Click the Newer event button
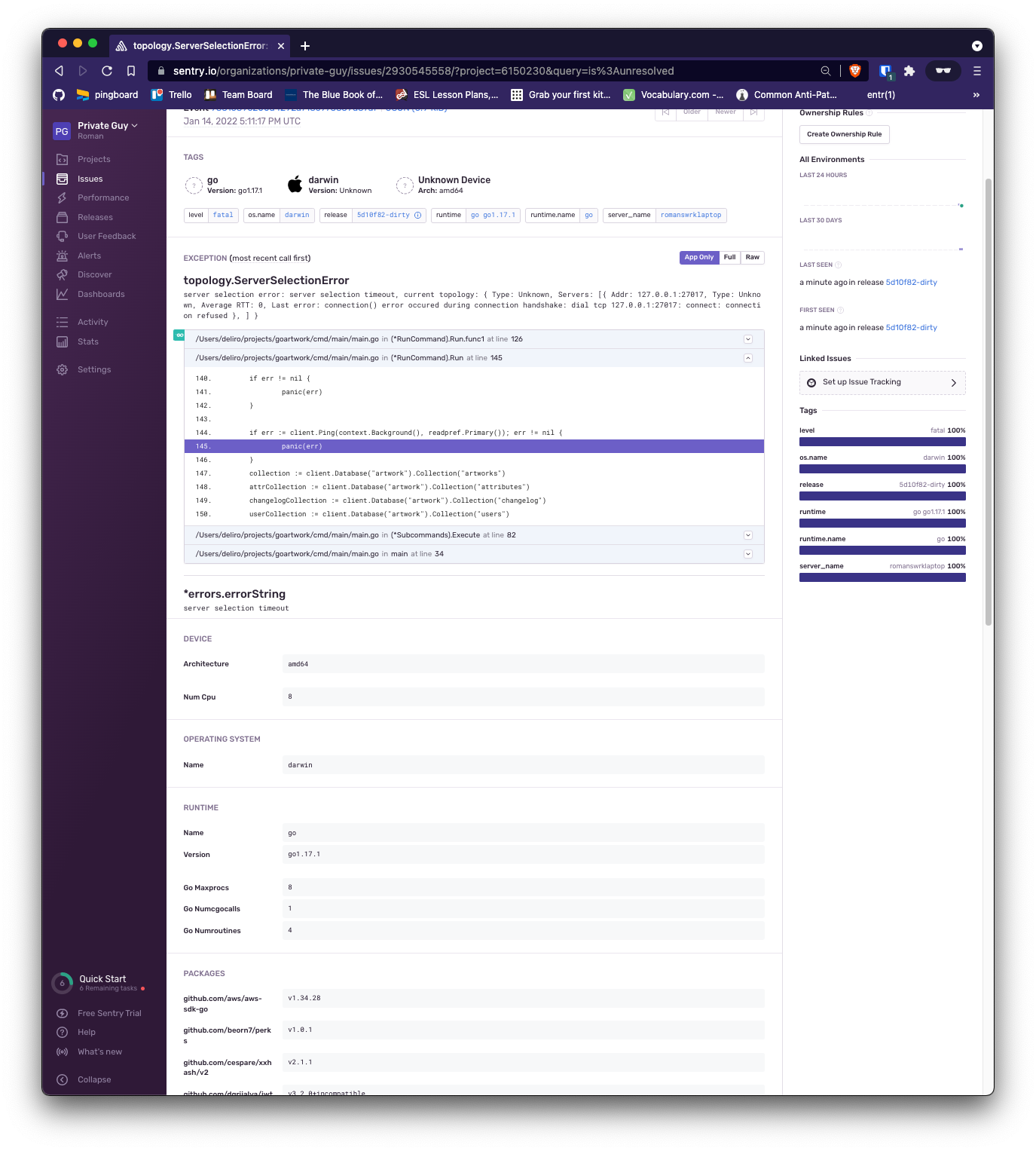Image resolution: width=1036 pixels, height=1151 pixels. [726, 112]
